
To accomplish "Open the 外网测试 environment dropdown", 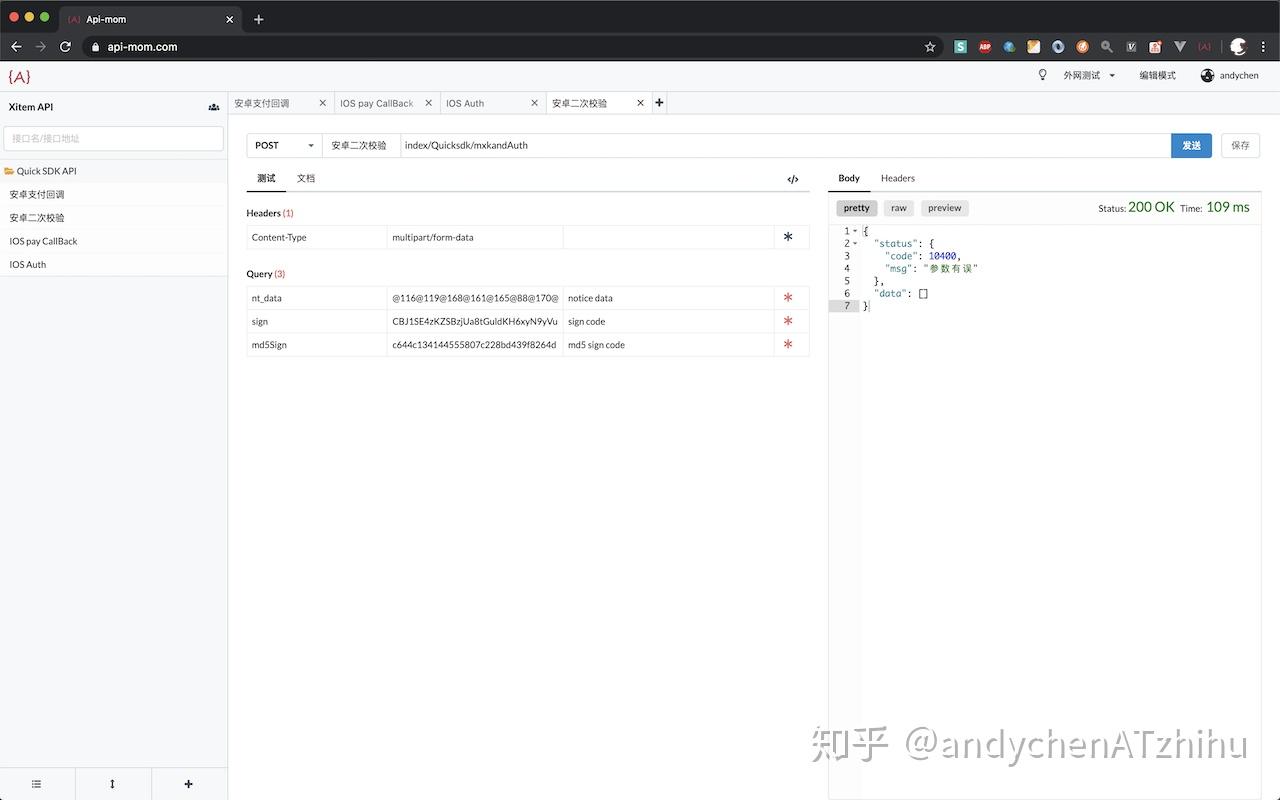I will [x=1089, y=75].
